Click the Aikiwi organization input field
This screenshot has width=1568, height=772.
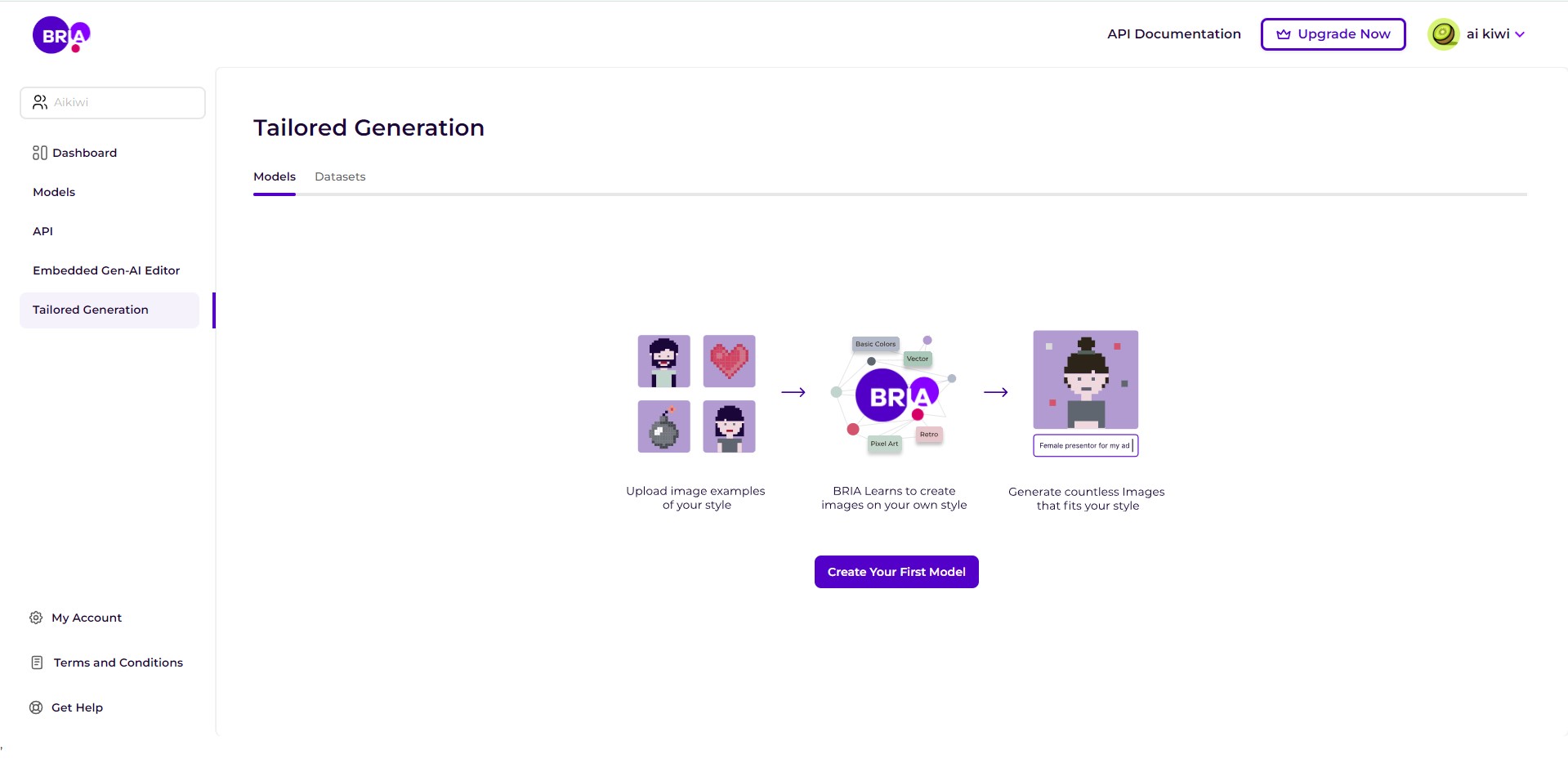[113, 103]
